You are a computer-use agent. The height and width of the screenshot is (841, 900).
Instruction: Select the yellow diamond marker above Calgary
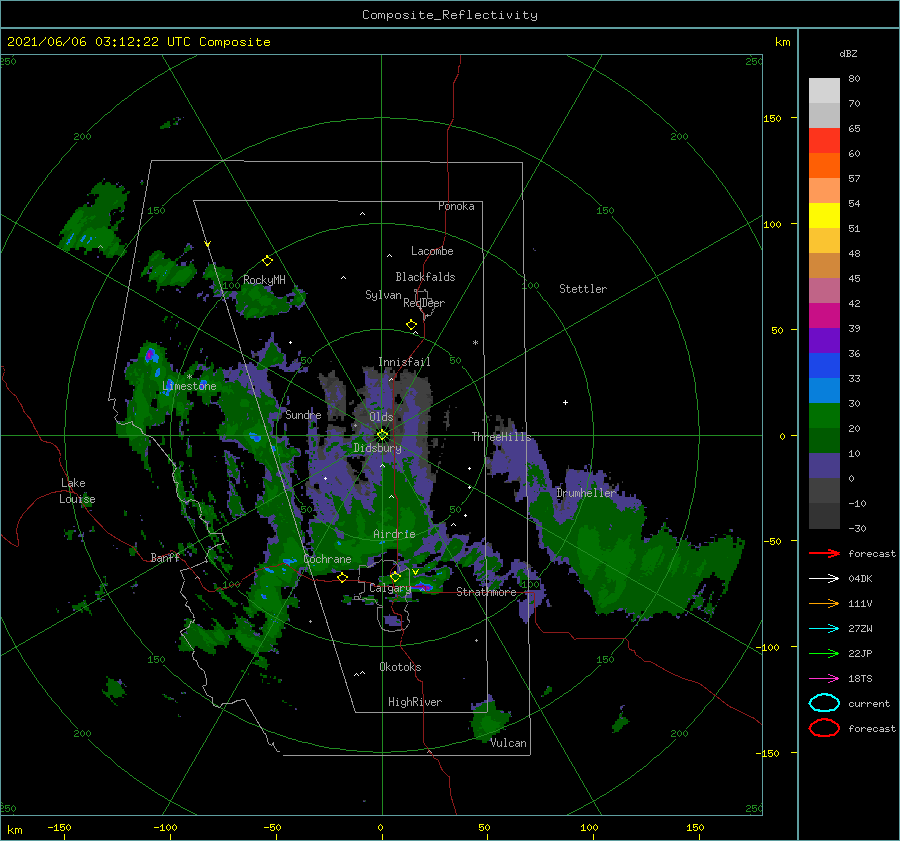tap(395, 576)
